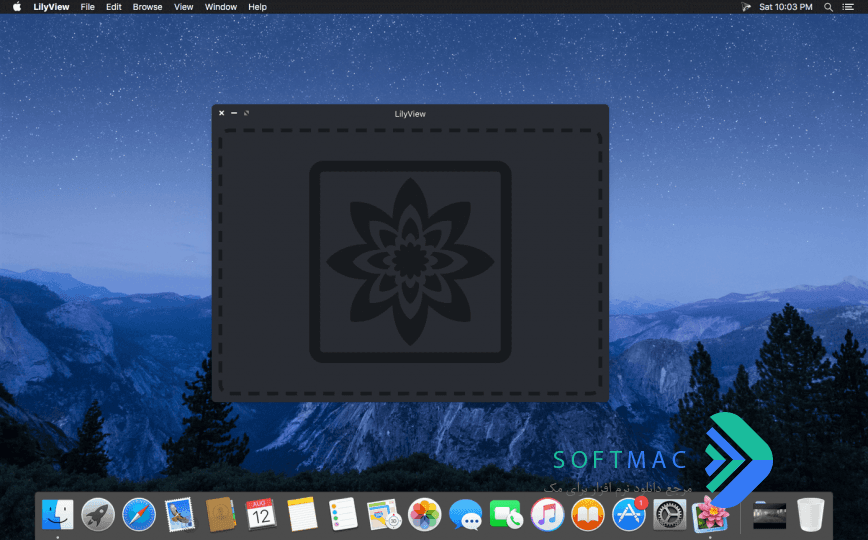
Task: Click the LilyView lotus icon in Dock
Action: pyautogui.click(x=711, y=513)
